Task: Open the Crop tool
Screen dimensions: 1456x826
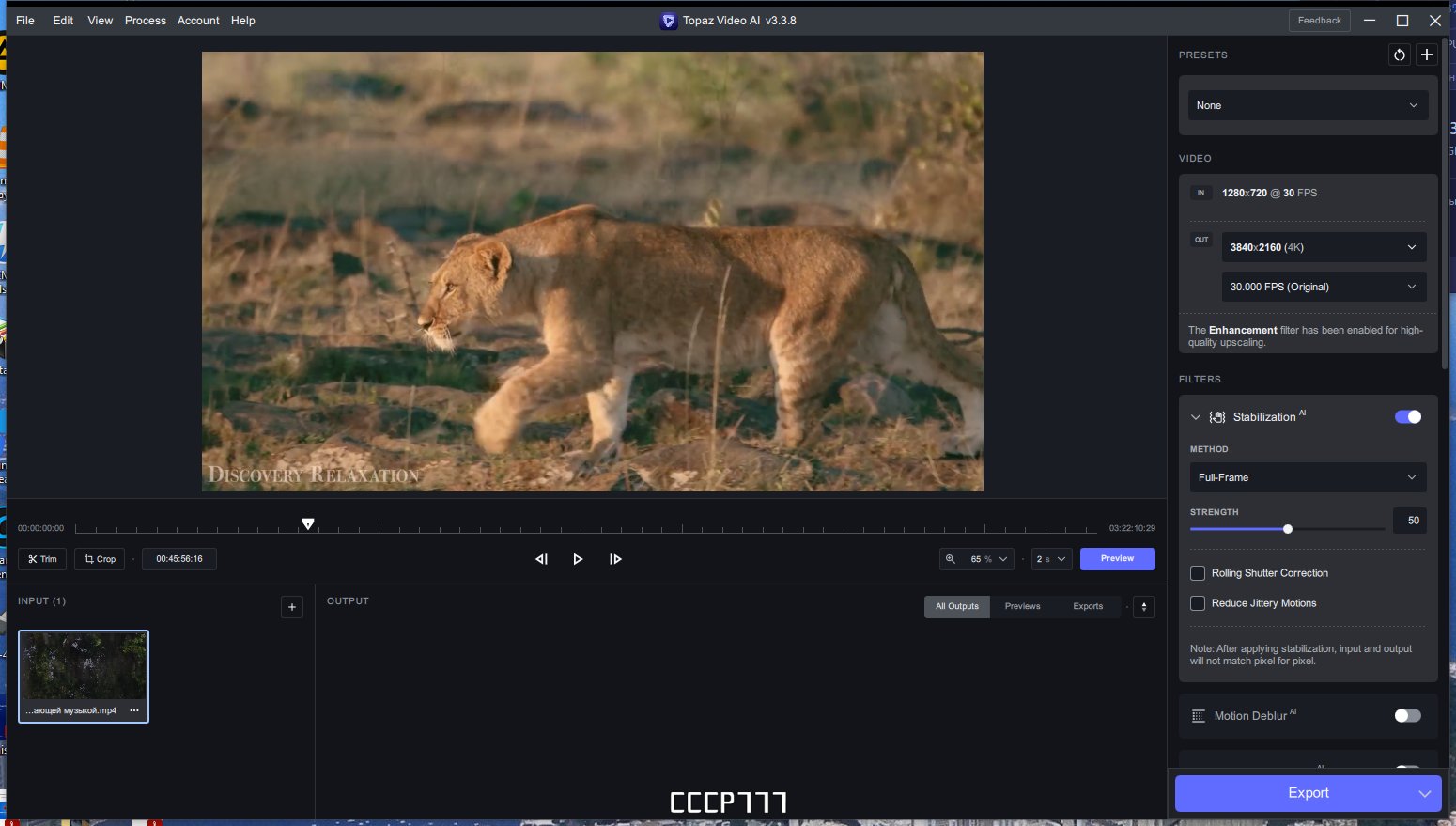Action: click(x=100, y=559)
